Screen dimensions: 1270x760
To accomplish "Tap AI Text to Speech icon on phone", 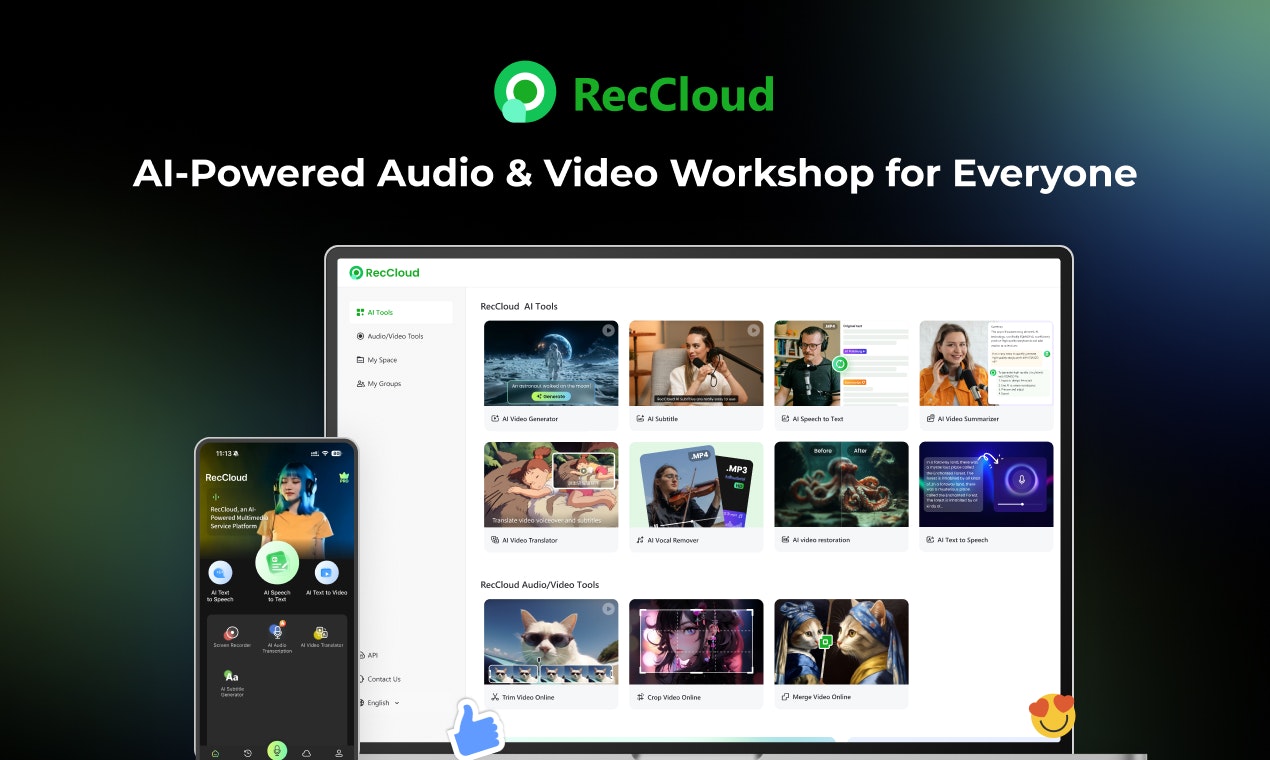I will (x=220, y=573).
